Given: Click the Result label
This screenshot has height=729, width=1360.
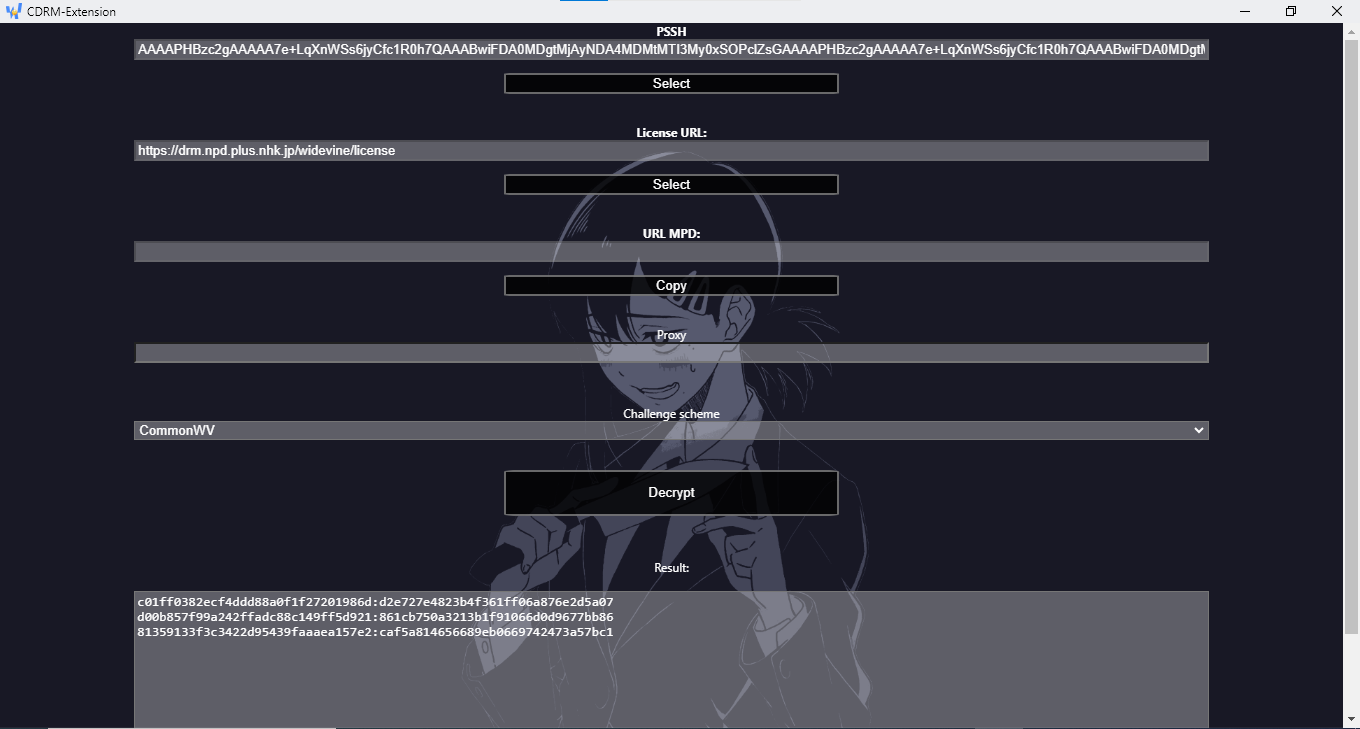Looking at the screenshot, I should coord(671,568).
